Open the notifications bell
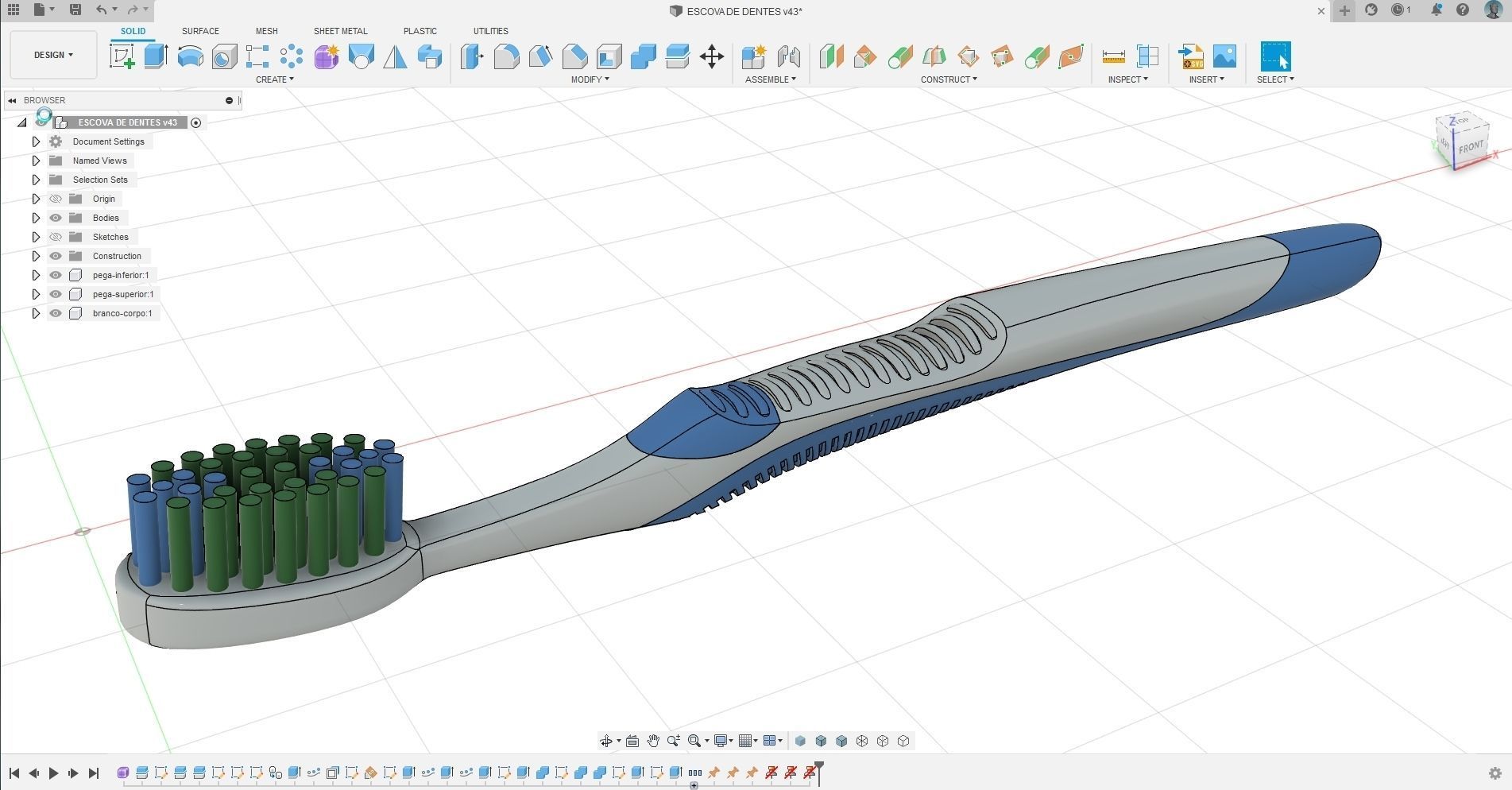 click(1437, 10)
